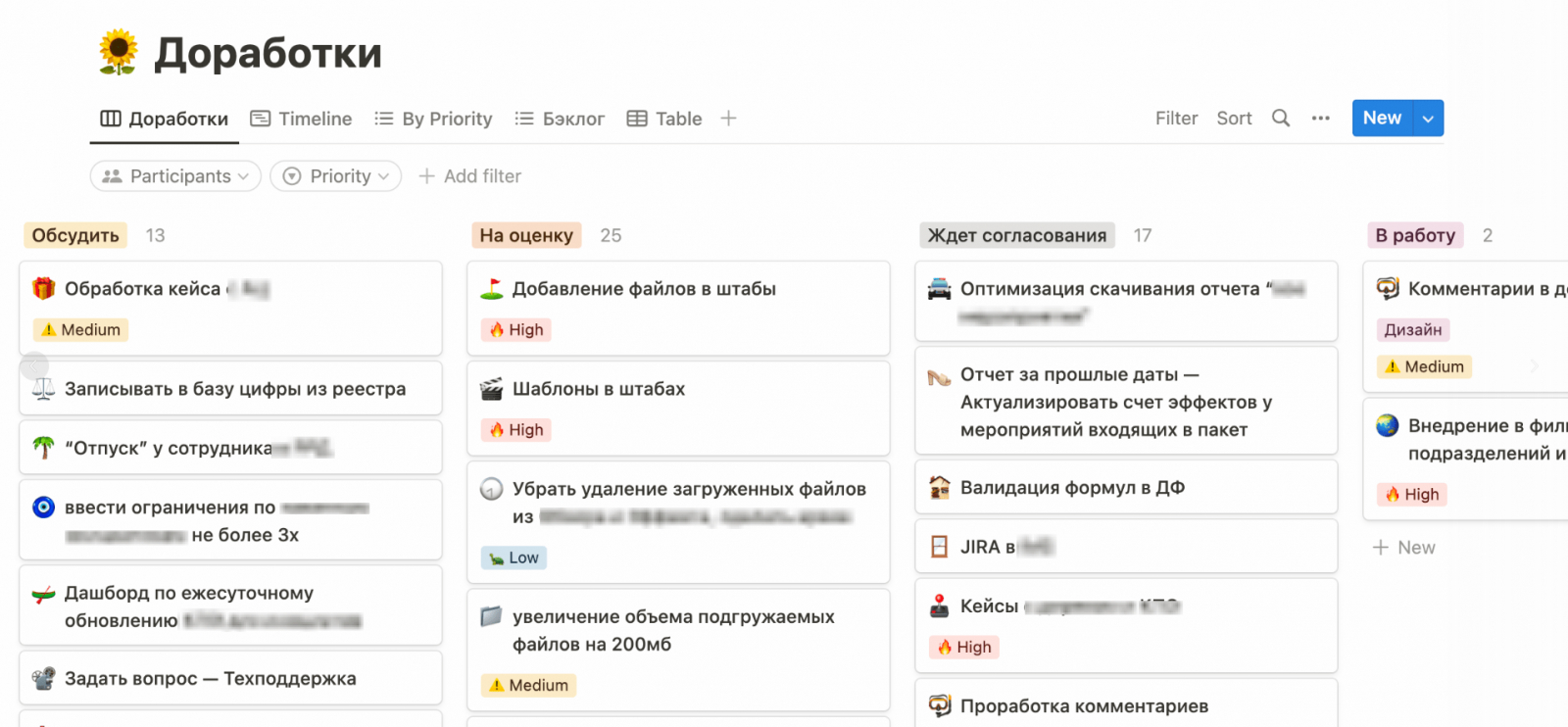Click the На оценку column label
The image size is (1568, 727).
coord(526,235)
